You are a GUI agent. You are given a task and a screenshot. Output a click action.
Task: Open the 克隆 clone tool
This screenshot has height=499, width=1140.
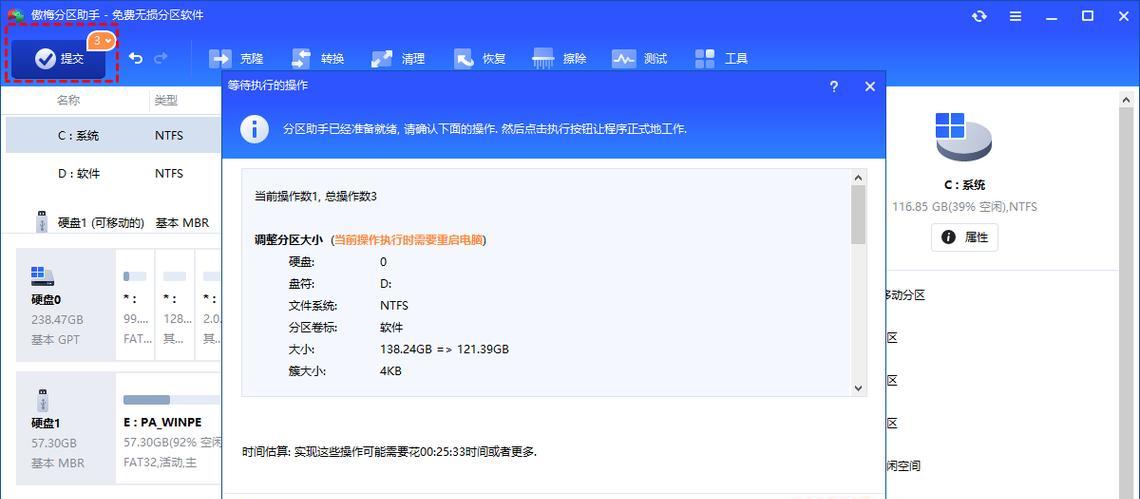tap(236, 59)
